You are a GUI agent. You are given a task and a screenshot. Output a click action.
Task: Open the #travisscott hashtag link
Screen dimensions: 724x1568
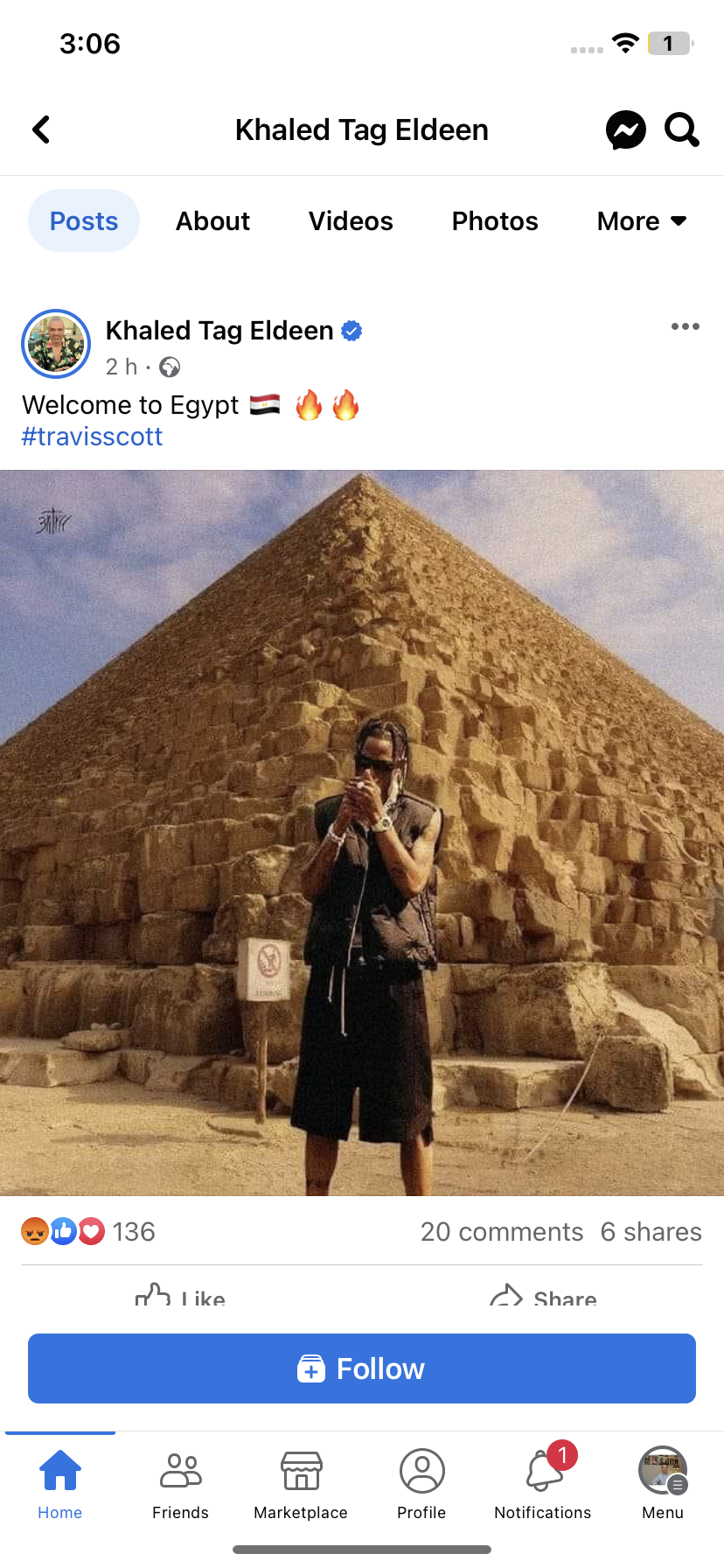pyautogui.click(x=92, y=437)
